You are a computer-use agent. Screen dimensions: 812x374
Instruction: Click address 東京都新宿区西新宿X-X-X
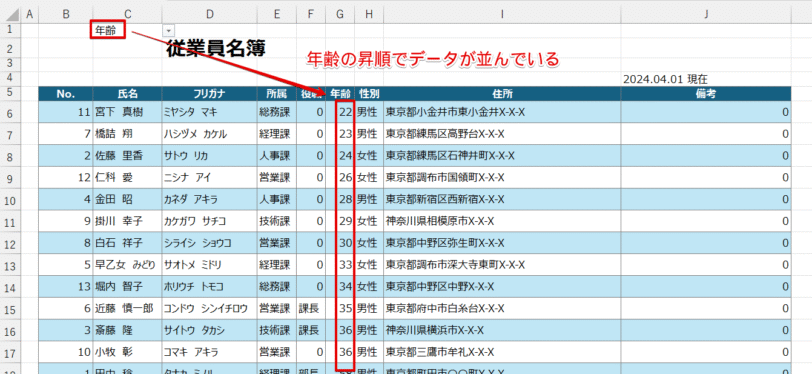point(502,199)
